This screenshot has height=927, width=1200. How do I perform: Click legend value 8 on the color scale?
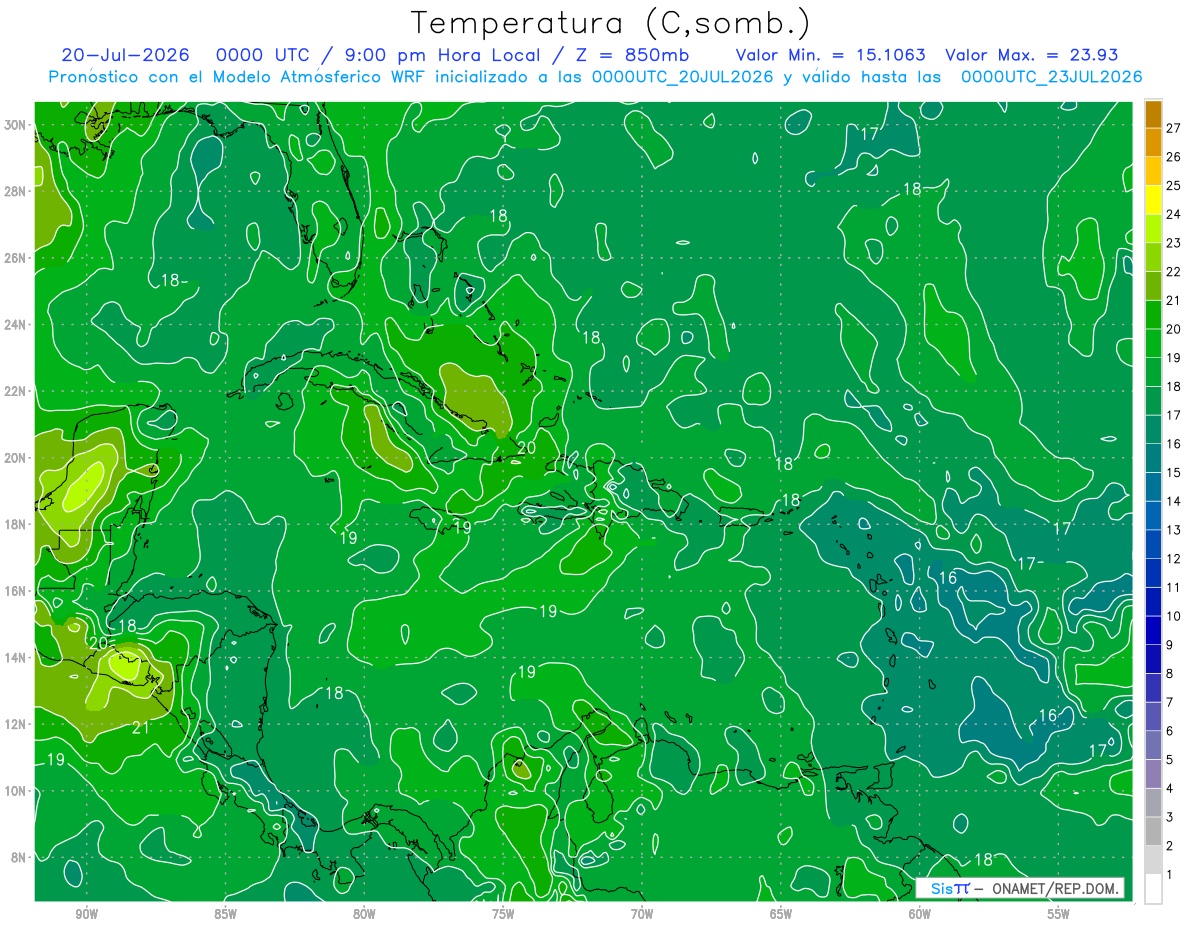click(x=1170, y=673)
